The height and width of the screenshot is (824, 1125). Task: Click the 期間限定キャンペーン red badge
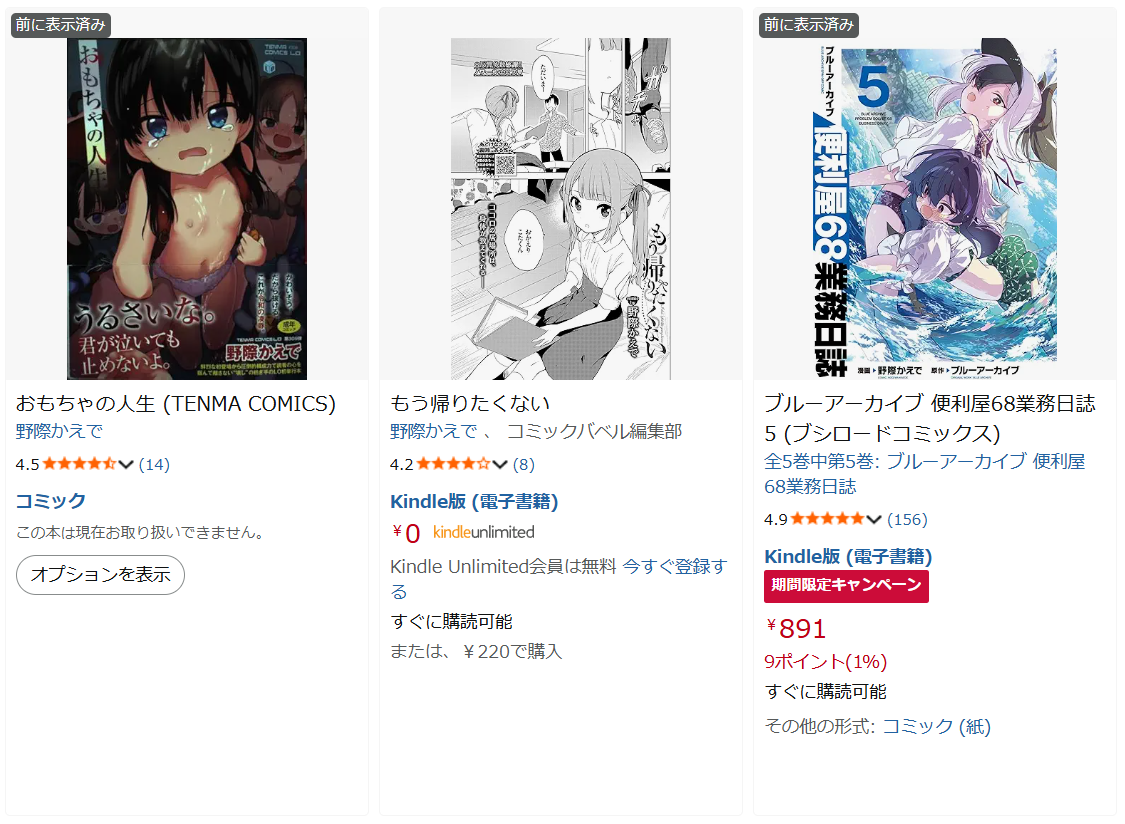click(846, 586)
